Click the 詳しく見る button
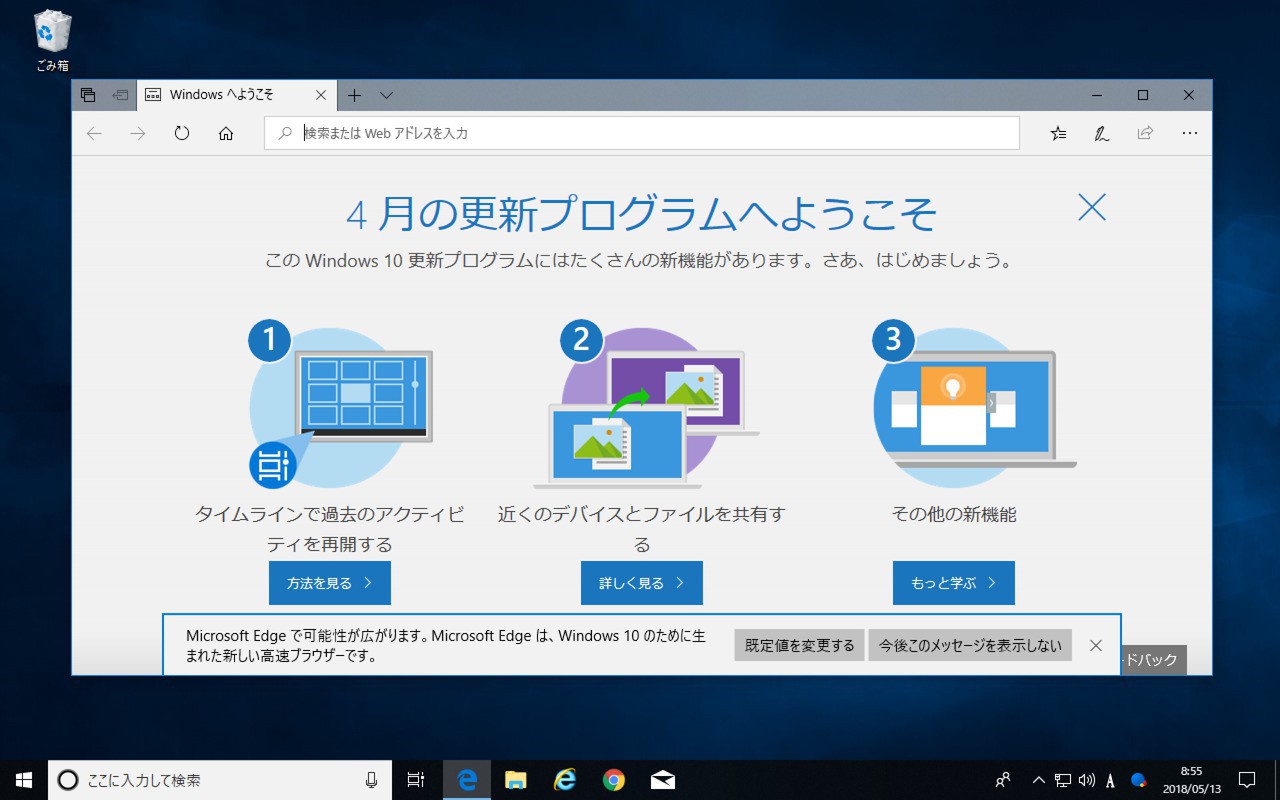1280x800 pixels. (x=641, y=583)
